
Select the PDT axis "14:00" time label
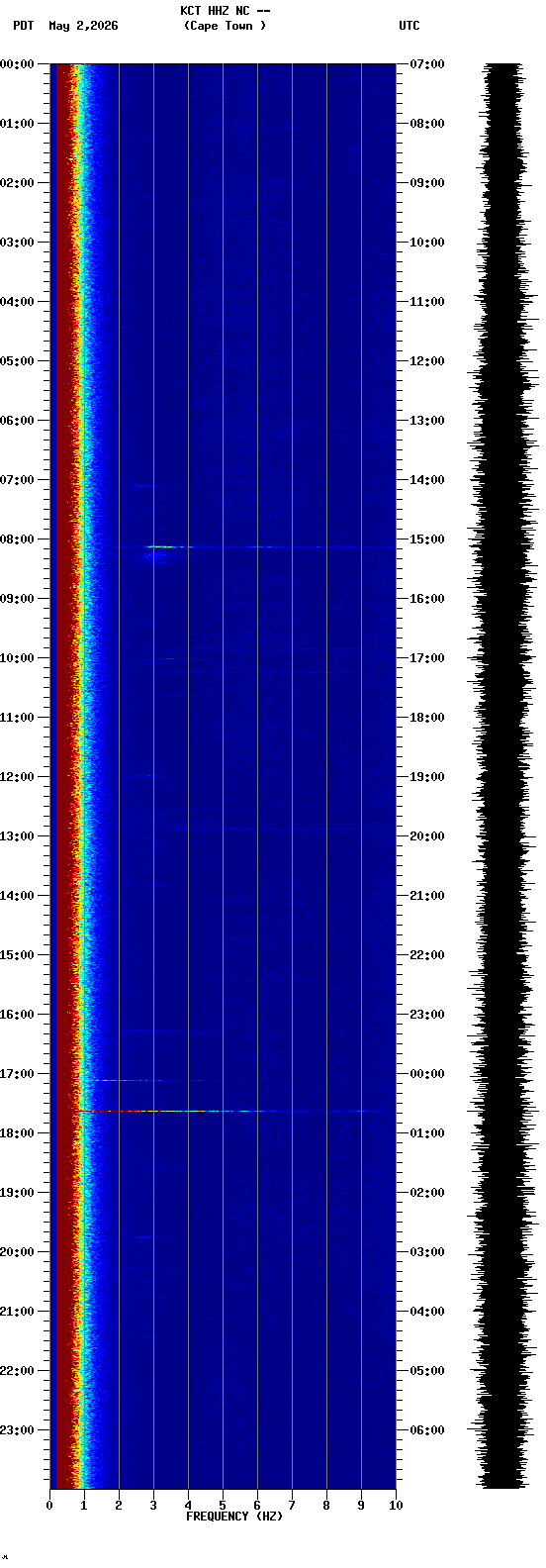[17, 896]
